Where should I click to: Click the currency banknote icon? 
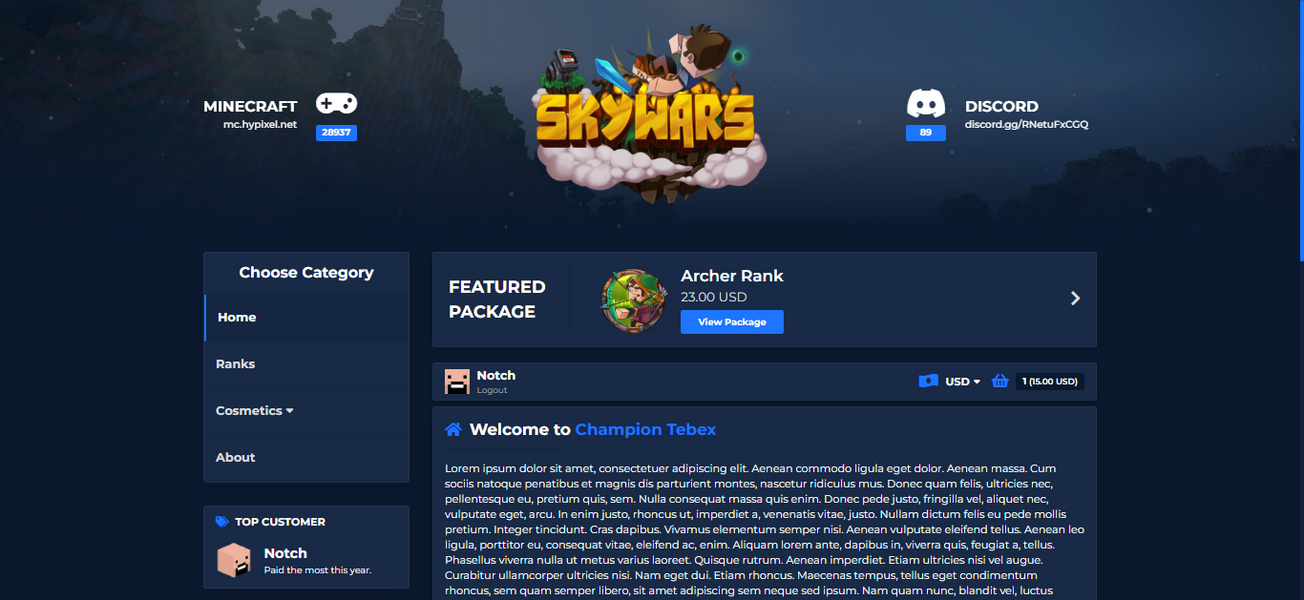tap(928, 381)
